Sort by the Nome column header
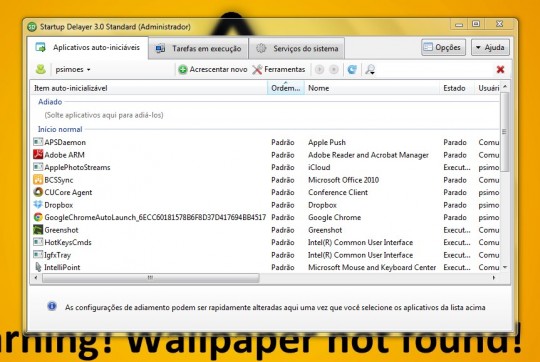Screen dimensions: 540x362 pyautogui.click(x=372, y=88)
